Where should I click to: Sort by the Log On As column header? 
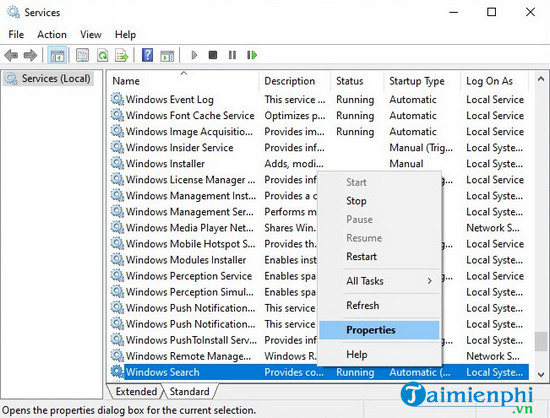tap(495, 81)
